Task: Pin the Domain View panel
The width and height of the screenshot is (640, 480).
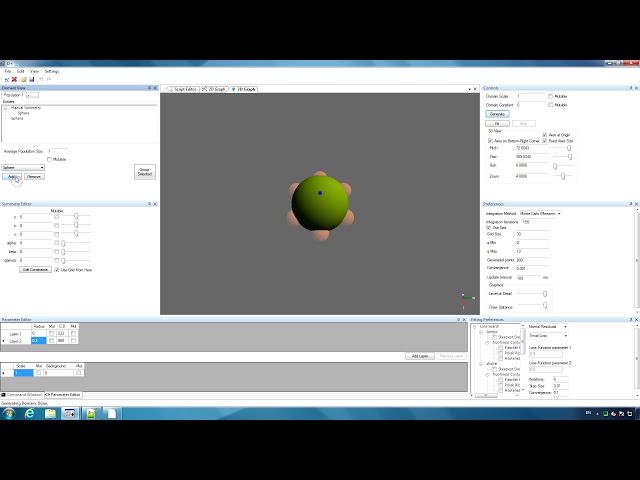Action: click(x=149, y=88)
